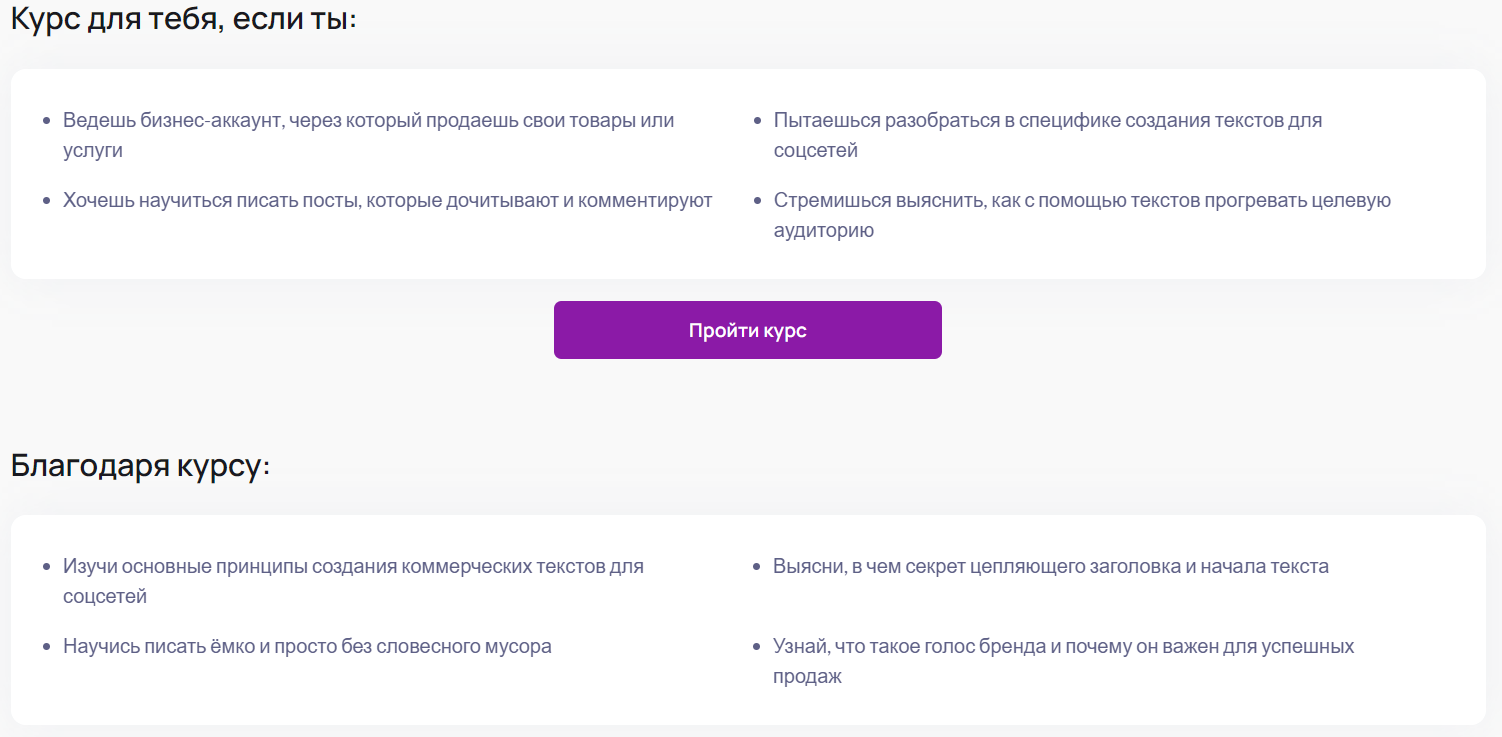Select the bullet about ведении бизнес-аккаунта
Viewport: 1502px width, 737px height.
click(369, 134)
